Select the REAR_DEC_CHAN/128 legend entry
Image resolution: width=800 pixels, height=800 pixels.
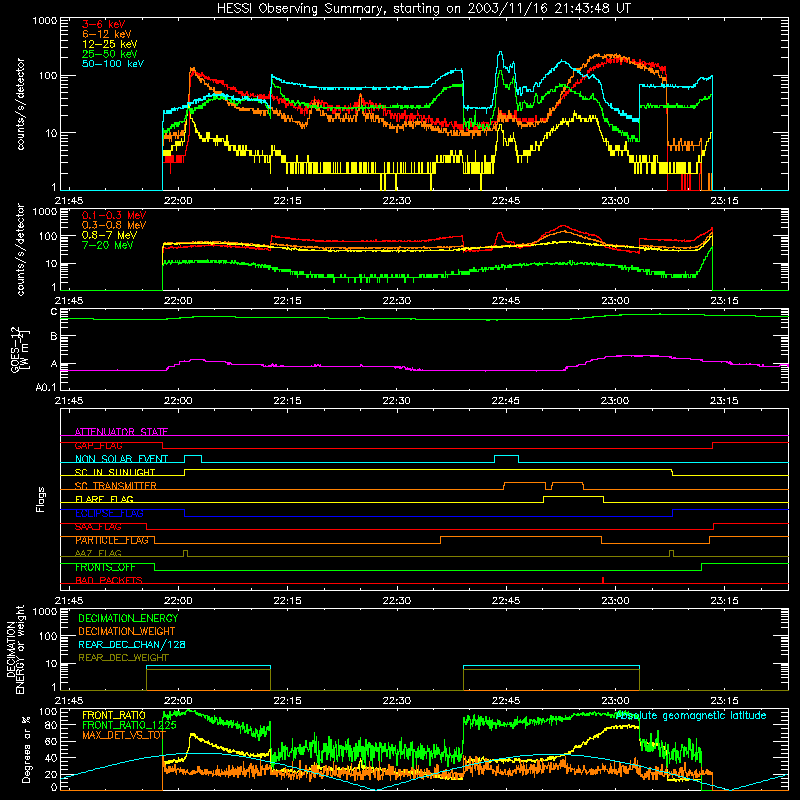pyautogui.click(x=132, y=644)
